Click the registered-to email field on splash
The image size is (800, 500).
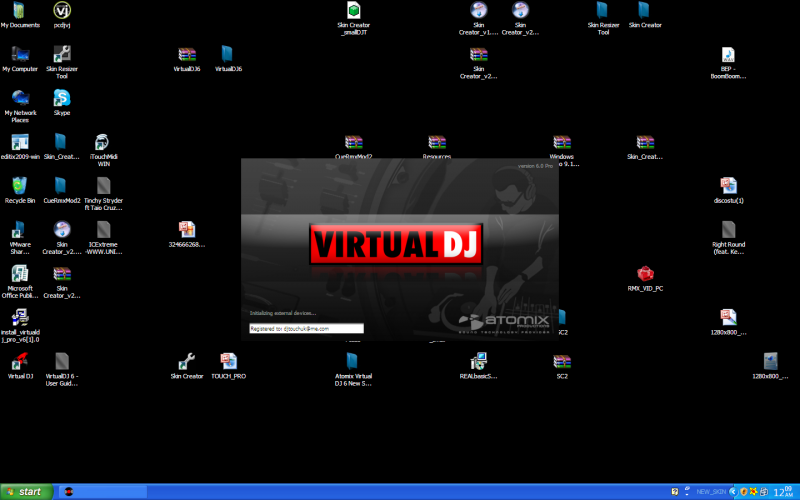(x=306, y=328)
